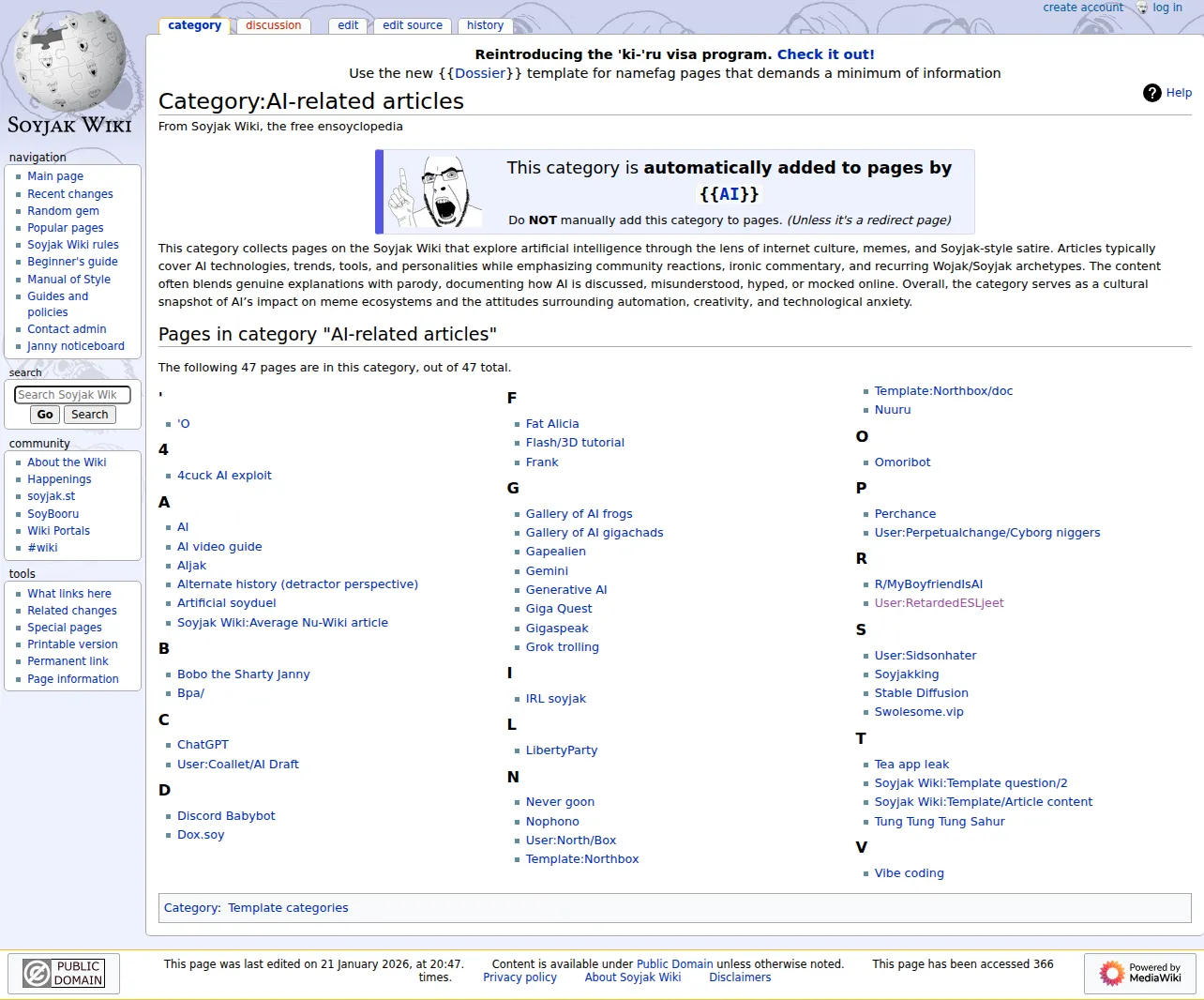
Task: Open Guides and policies link
Action: [x=57, y=304]
